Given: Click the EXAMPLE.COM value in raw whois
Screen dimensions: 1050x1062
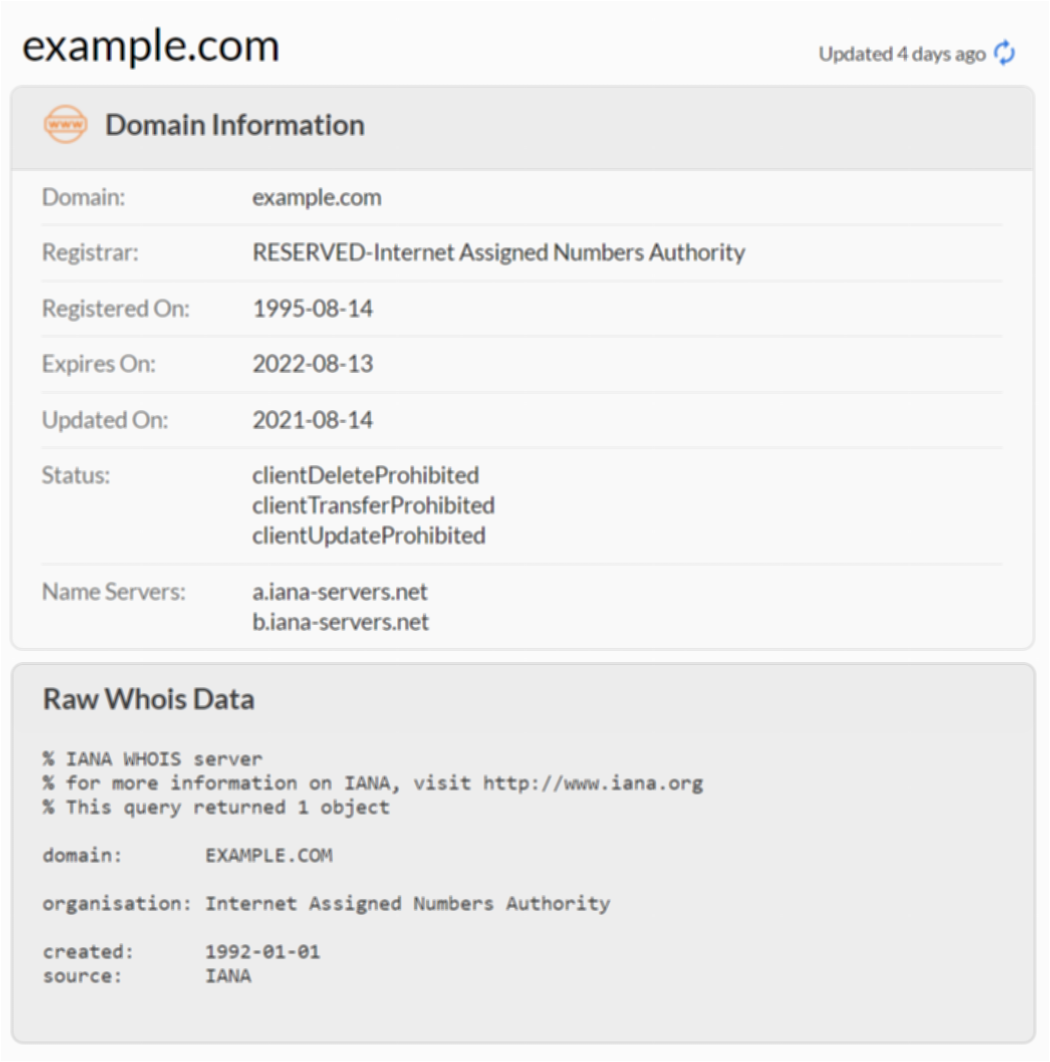Looking at the screenshot, I should point(268,856).
